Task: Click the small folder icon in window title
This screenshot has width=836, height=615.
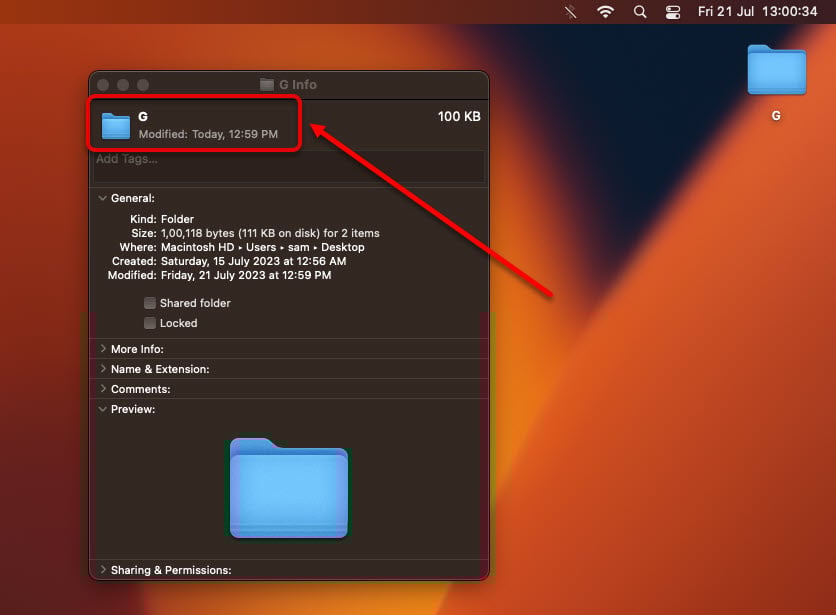Action: click(x=267, y=84)
